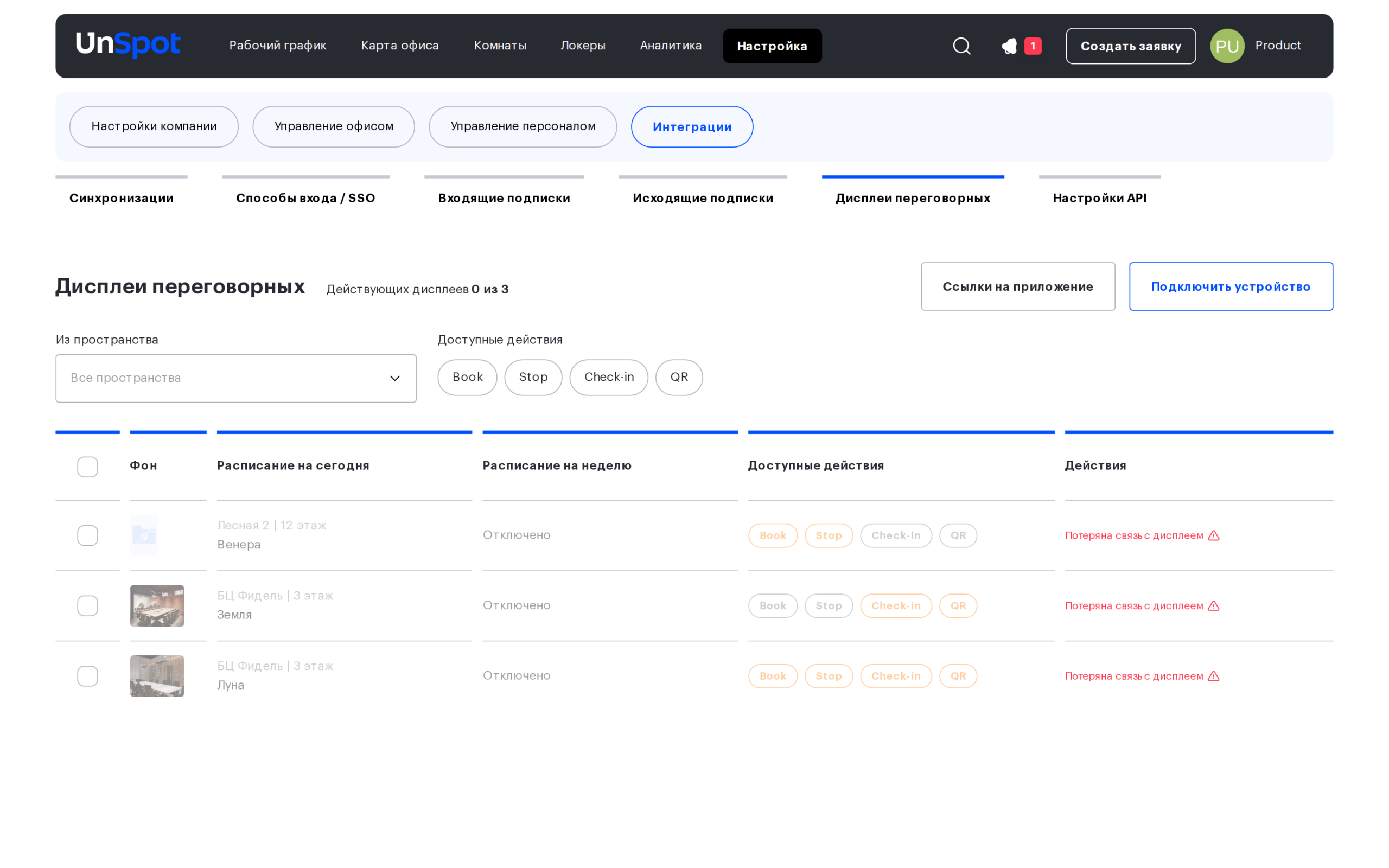Open the Аналитика section
Viewport: 1389px width, 868px height.
pos(671,46)
